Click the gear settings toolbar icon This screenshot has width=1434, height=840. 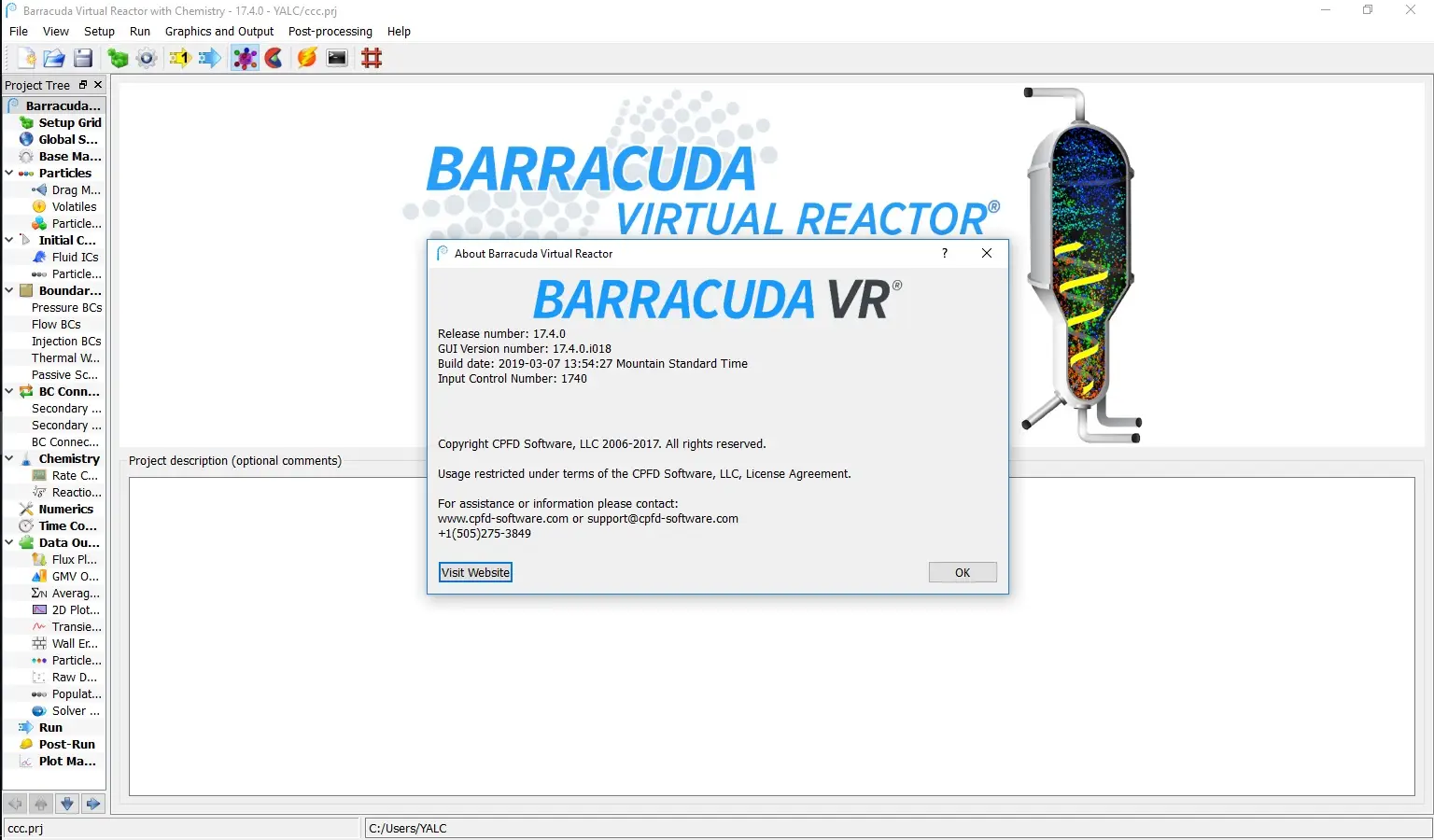point(147,58)
